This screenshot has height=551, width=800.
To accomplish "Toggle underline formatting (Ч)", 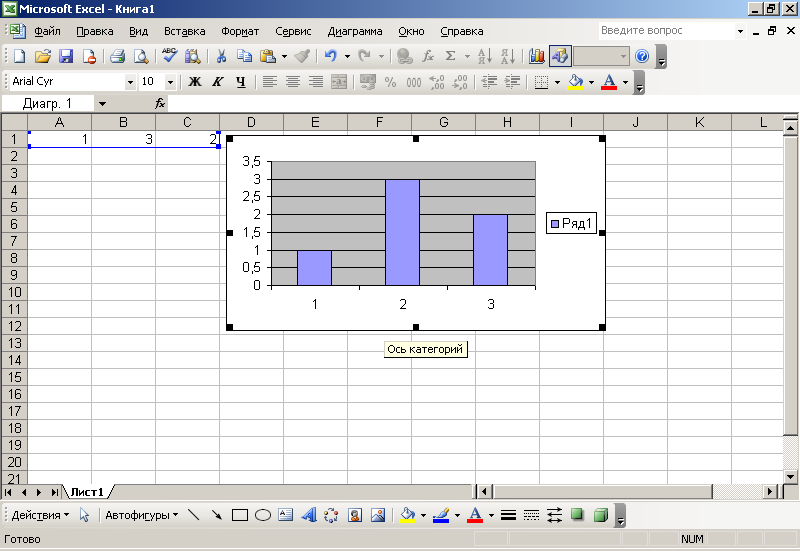I will pyautogui.click(x=240, y=82).
